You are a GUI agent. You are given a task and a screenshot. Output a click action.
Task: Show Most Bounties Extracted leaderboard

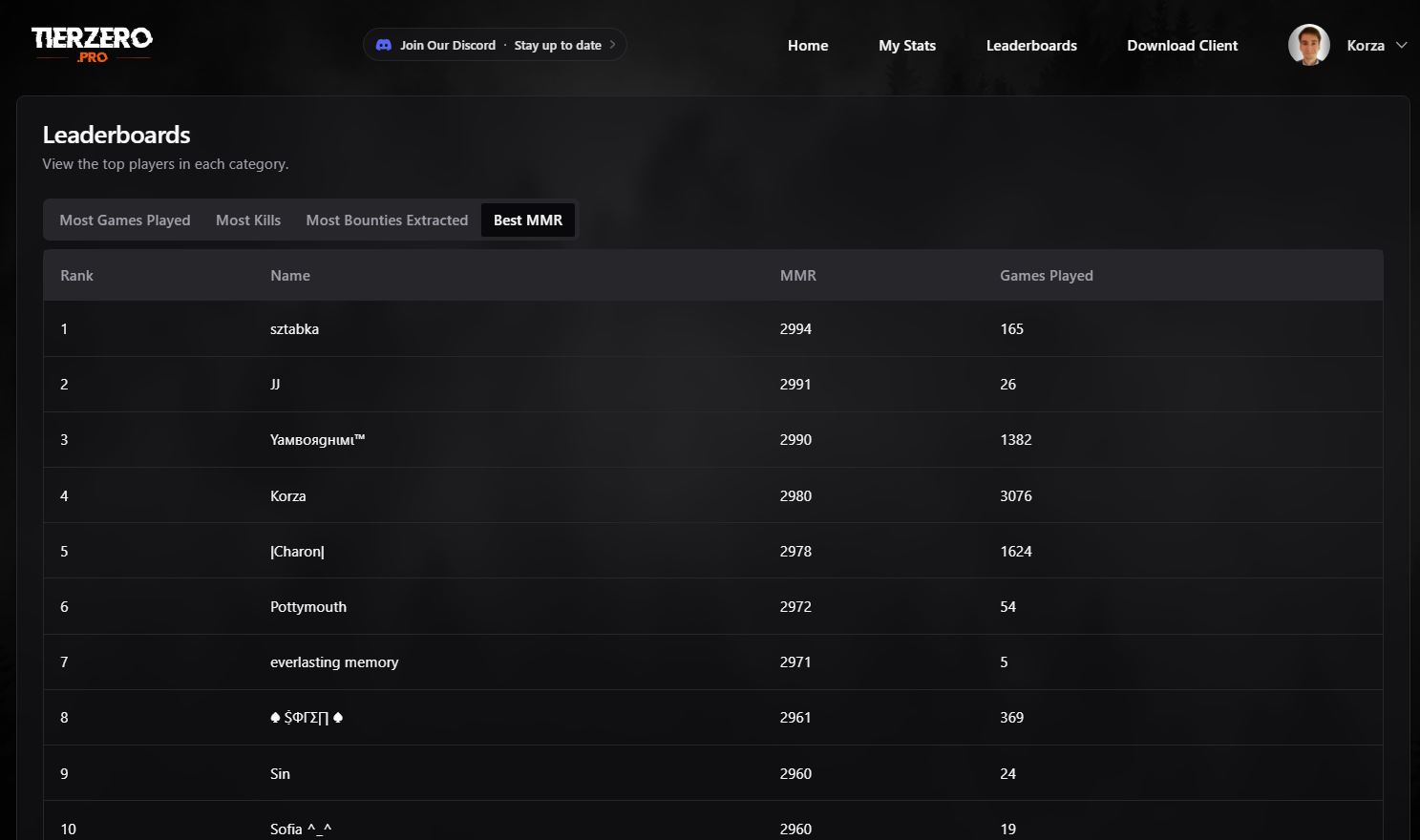387,220
